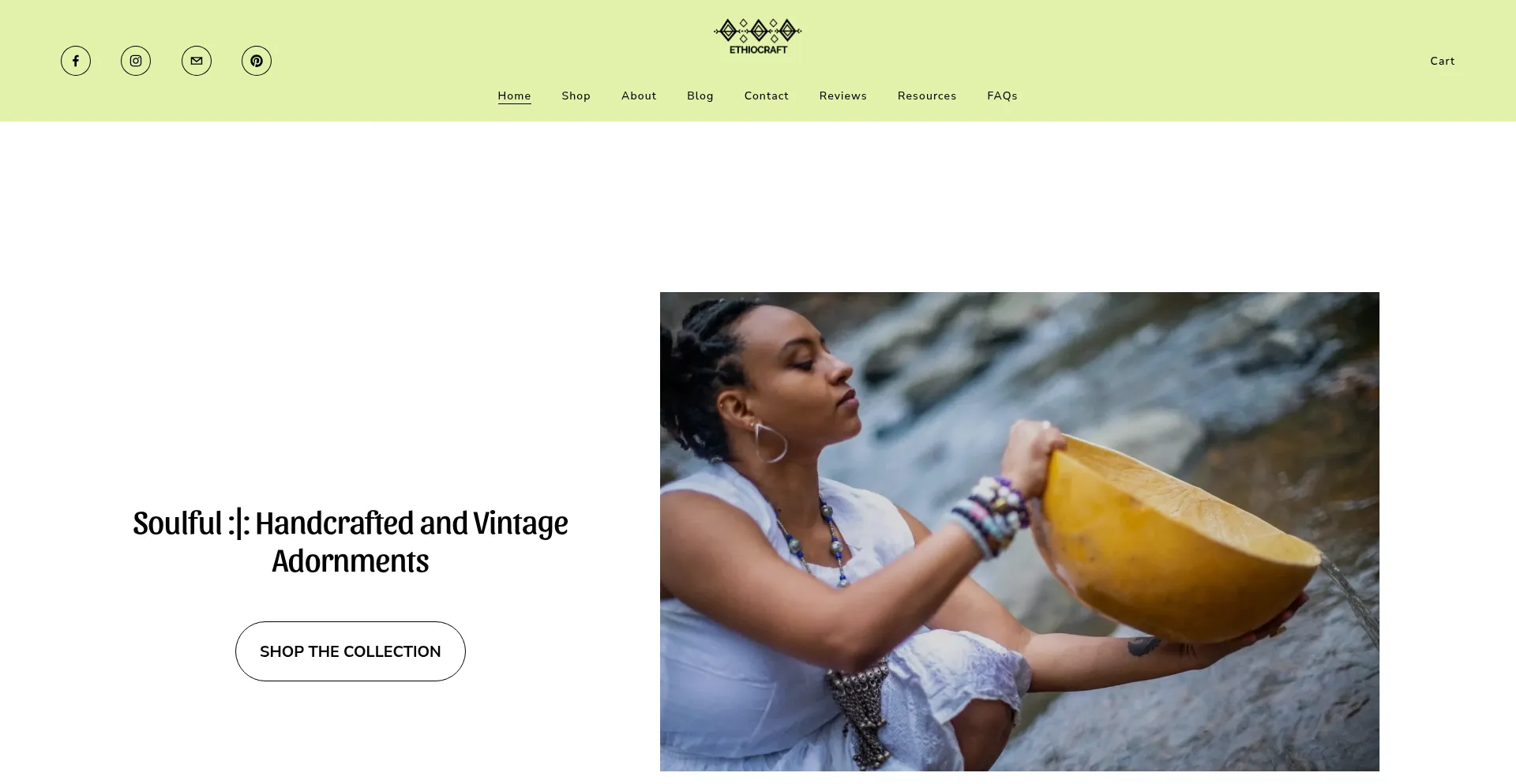Click the hero photo of woman with gourd
The width and height of the screenshot is (1516, 784).
tap(1019, 531)
